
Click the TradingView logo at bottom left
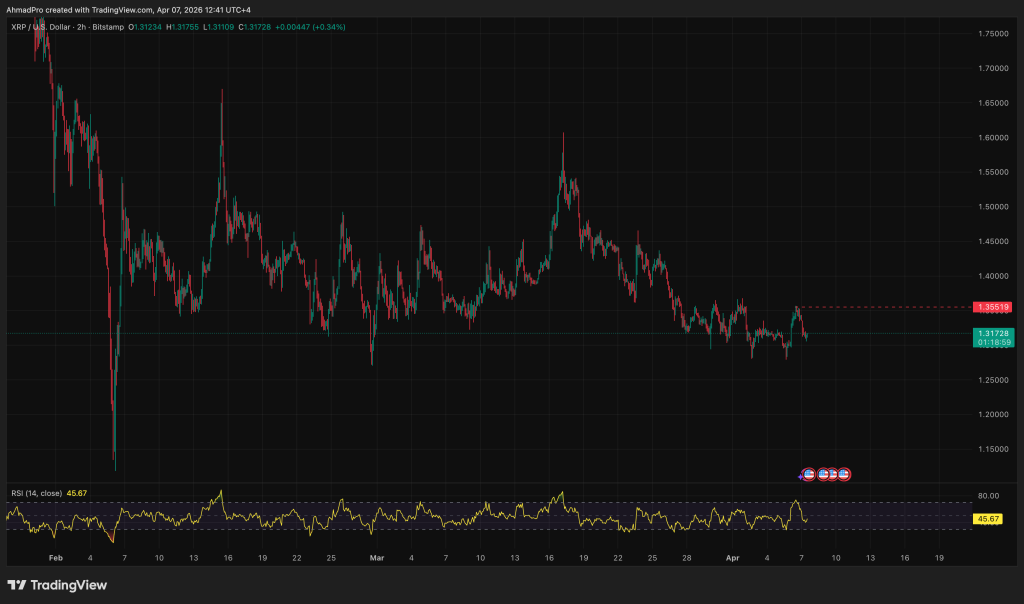pyautogui.click(x=57, y=585)
